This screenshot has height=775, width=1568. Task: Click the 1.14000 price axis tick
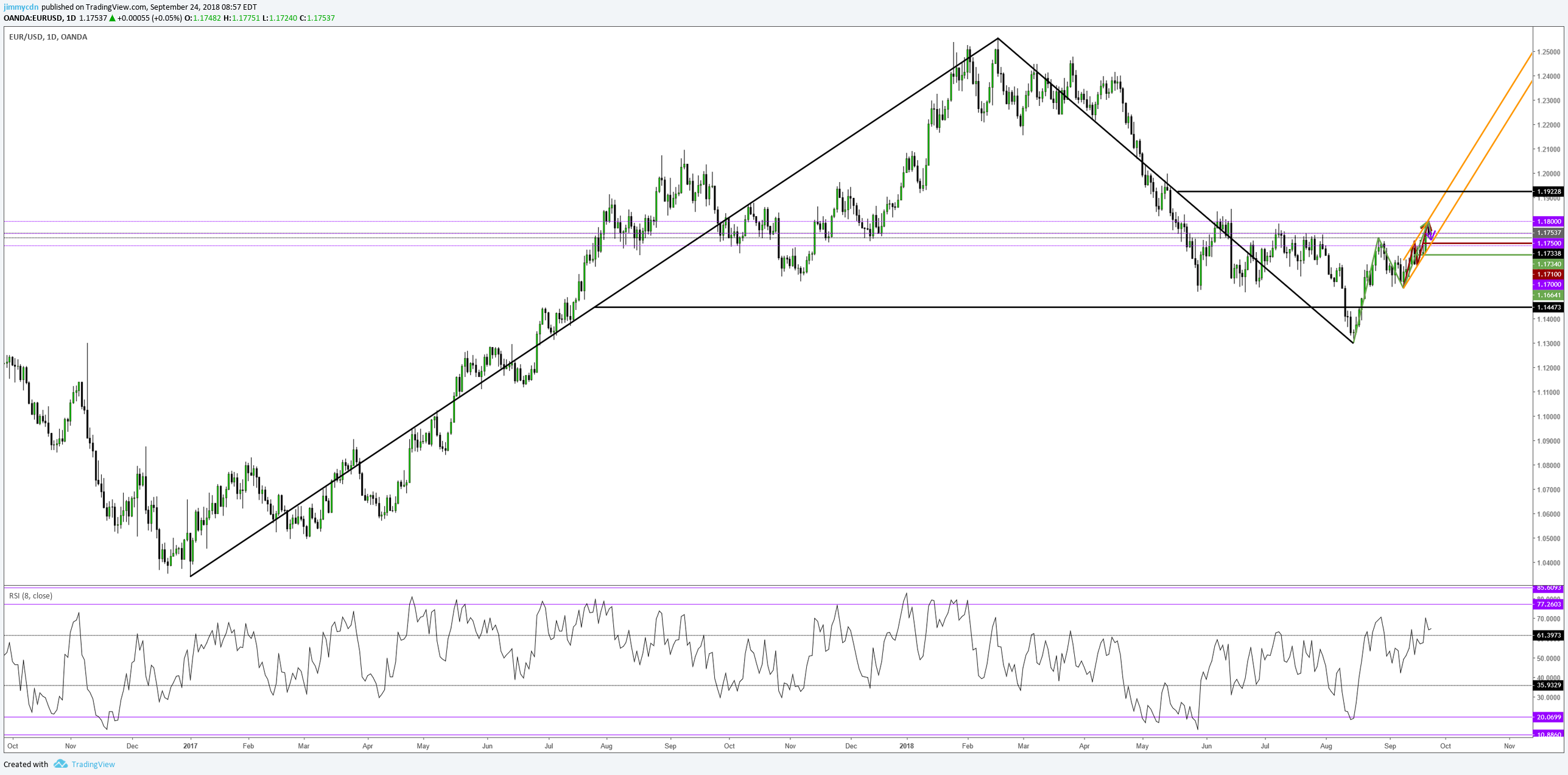click(x=1549, y=319)
